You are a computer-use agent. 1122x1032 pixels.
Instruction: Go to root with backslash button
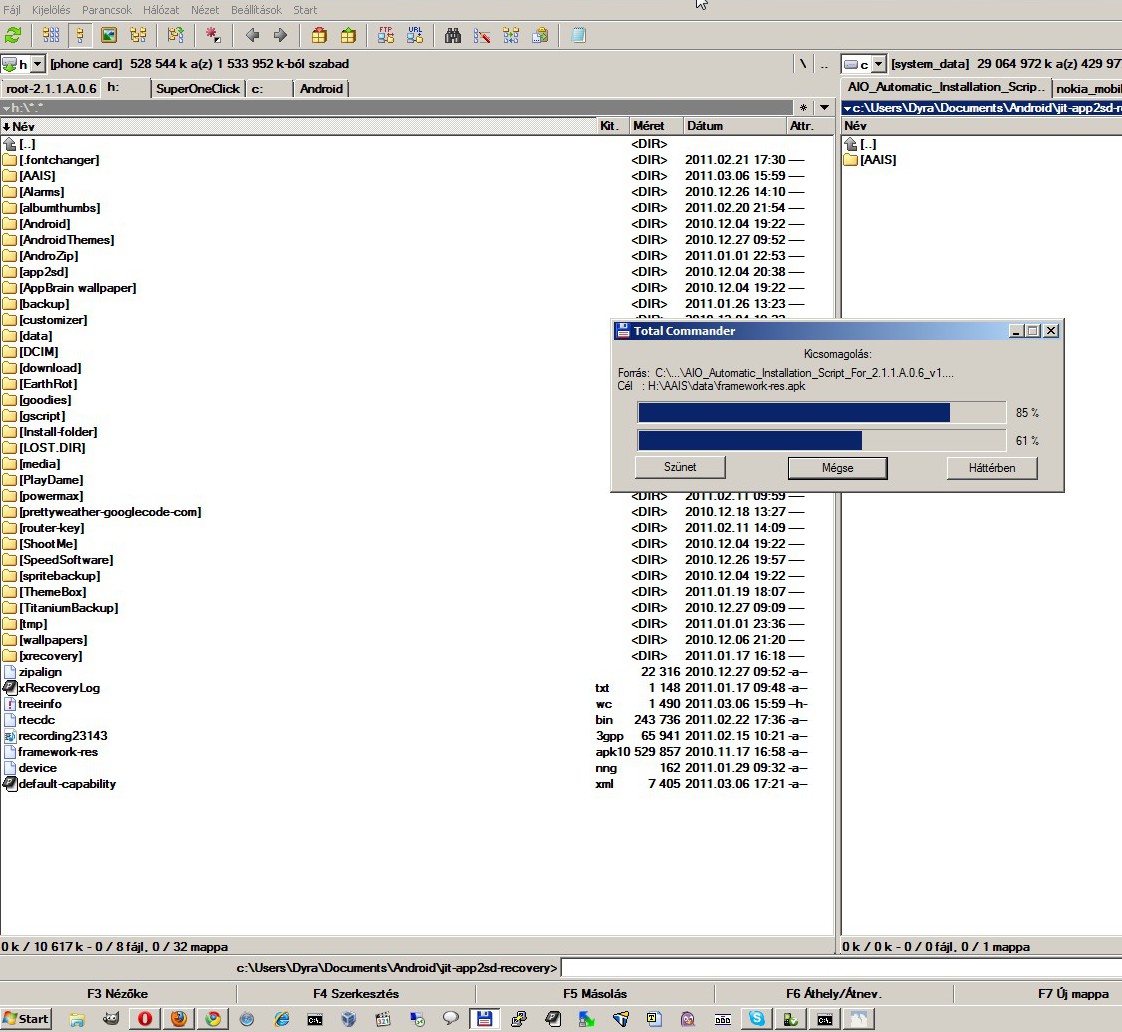coord(803,64)
